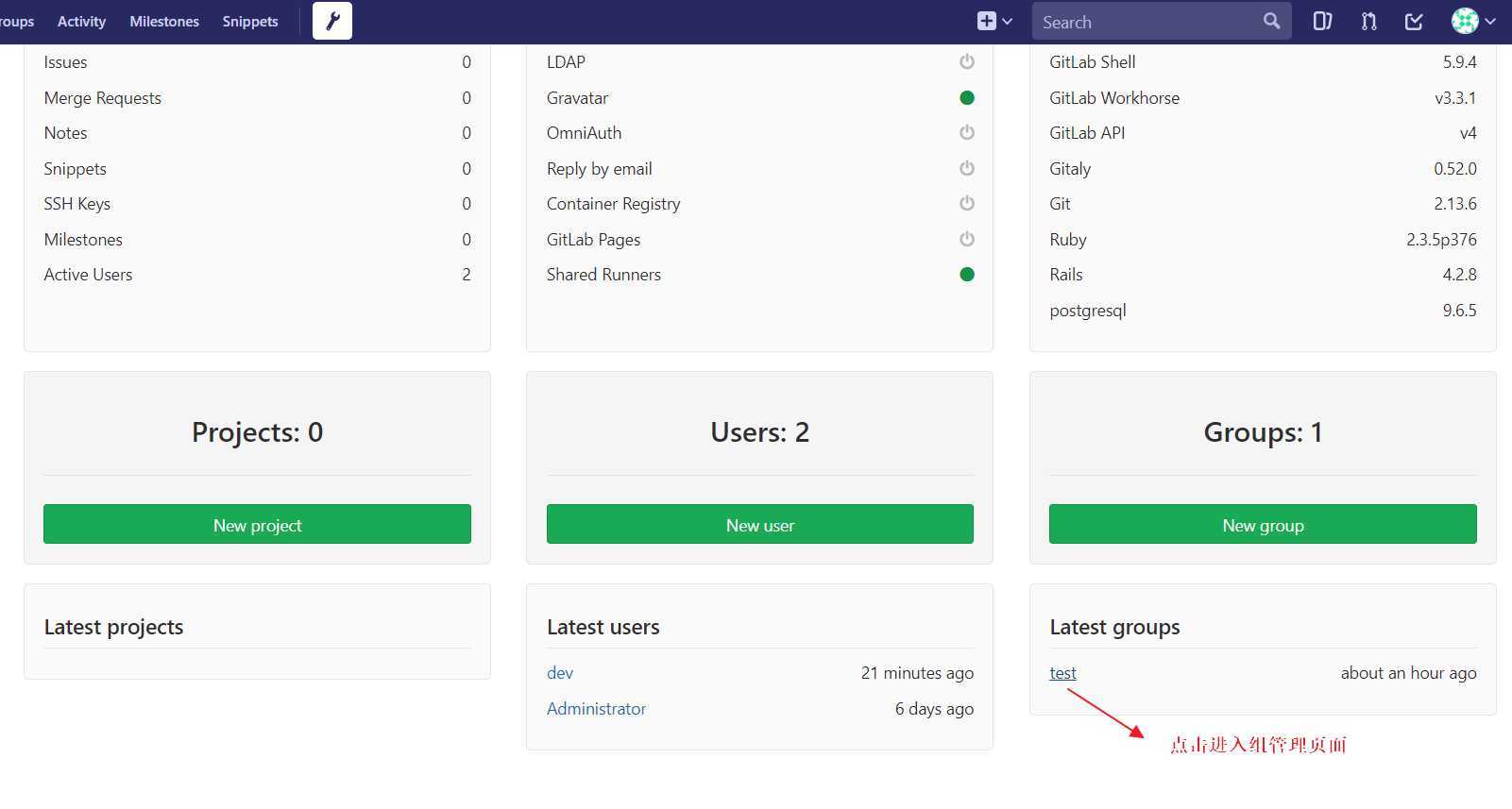The image size is (1512, 809).
Task: Open the issues icon in navbar
Action: [x=1322, y=21]
